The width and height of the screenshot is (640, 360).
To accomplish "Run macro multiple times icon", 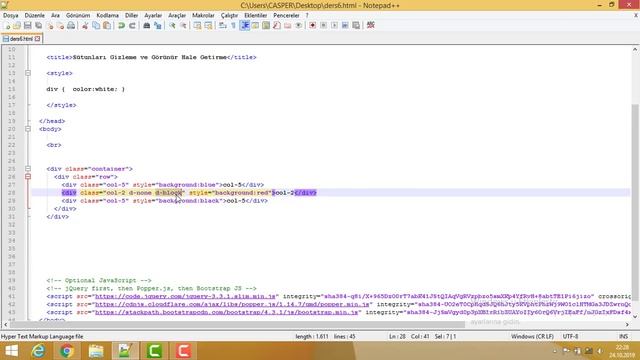I will tap(345, 25).
